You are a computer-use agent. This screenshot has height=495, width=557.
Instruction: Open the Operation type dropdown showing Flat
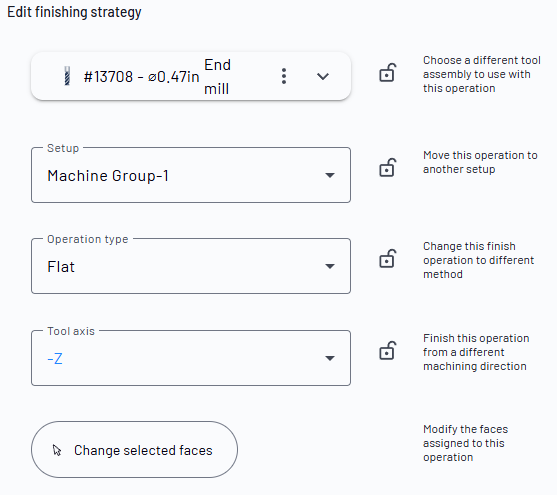tap(191, 266)
